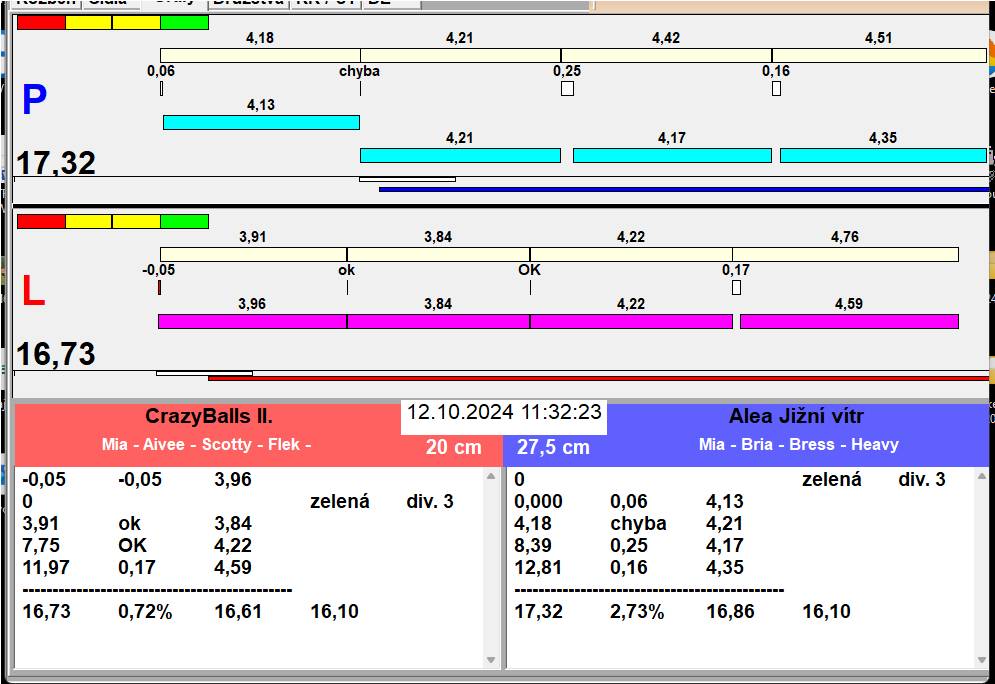Viewport: 995px width, 684px height.
Task: Click the 11,97 value in CrazyBalls results
Action: tap(45, 567)
